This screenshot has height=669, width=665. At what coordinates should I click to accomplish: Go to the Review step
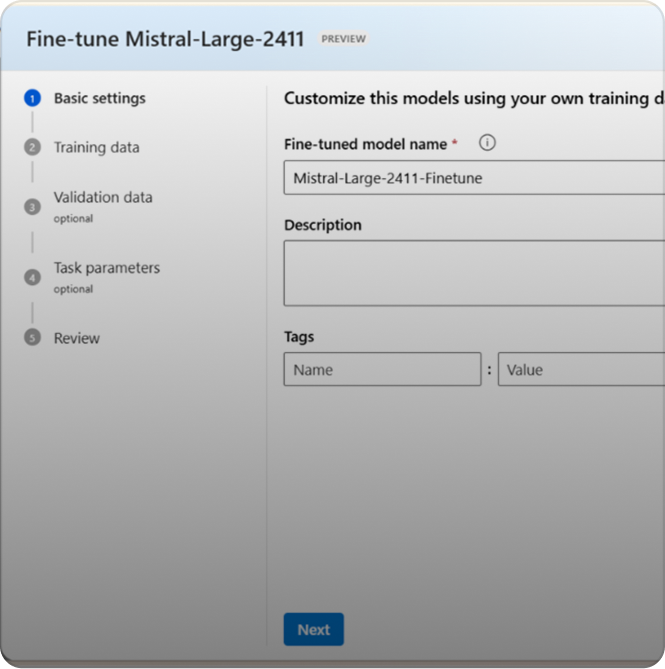pos(77,338)
